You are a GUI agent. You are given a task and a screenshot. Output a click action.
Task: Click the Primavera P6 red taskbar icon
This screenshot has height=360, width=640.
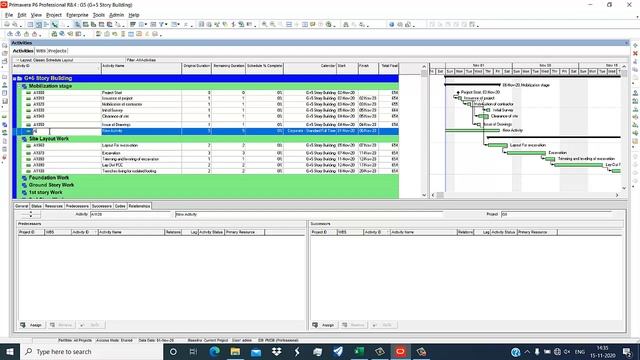point(400,351)
